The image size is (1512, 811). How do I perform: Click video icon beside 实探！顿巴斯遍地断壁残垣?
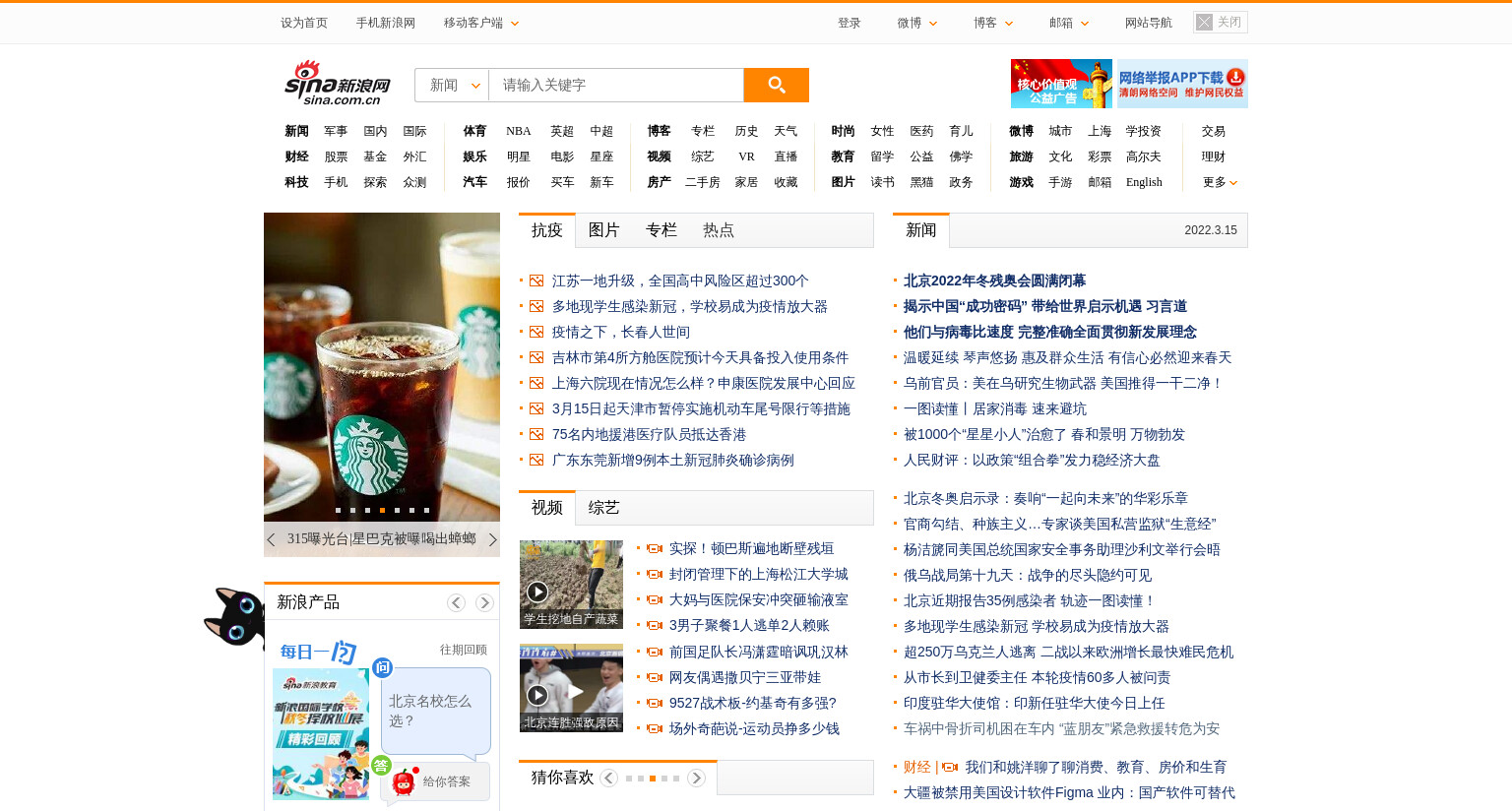654,548
